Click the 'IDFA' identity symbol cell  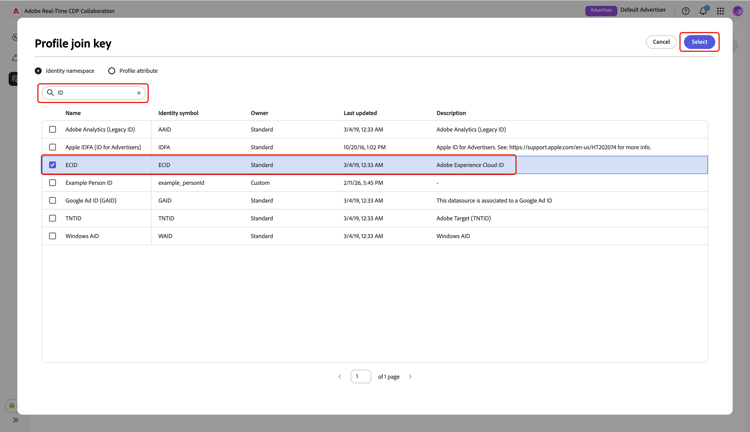(164, 147)
